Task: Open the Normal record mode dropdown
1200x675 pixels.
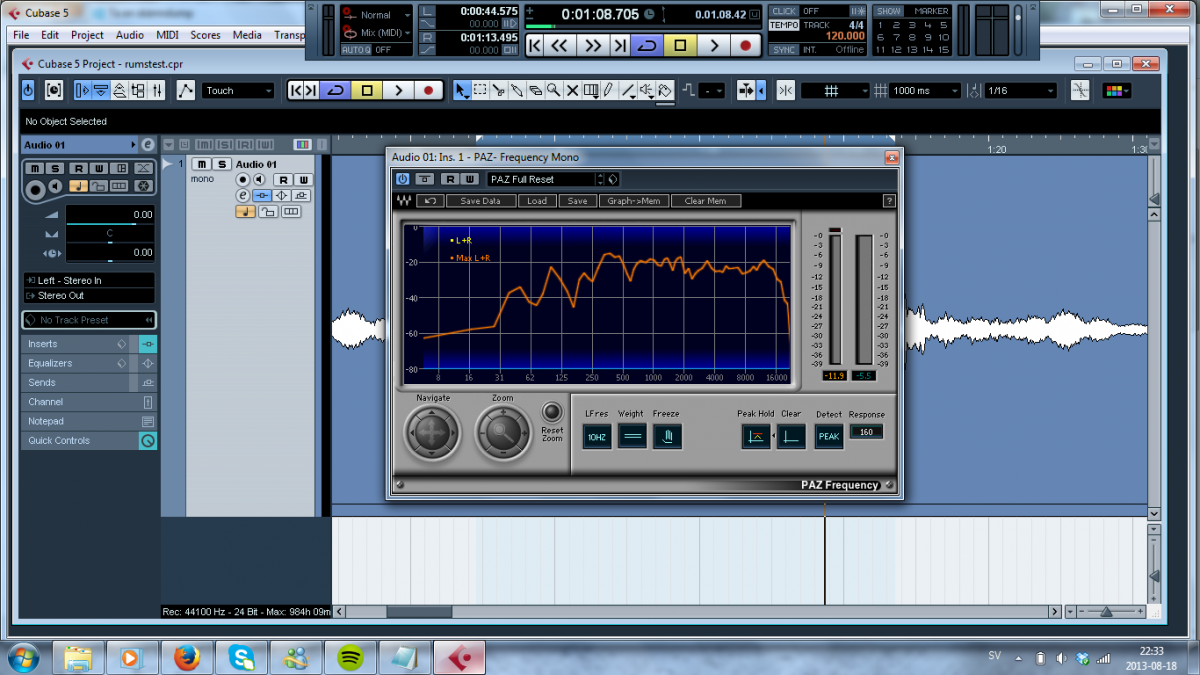Action: [x=377, y=15]
